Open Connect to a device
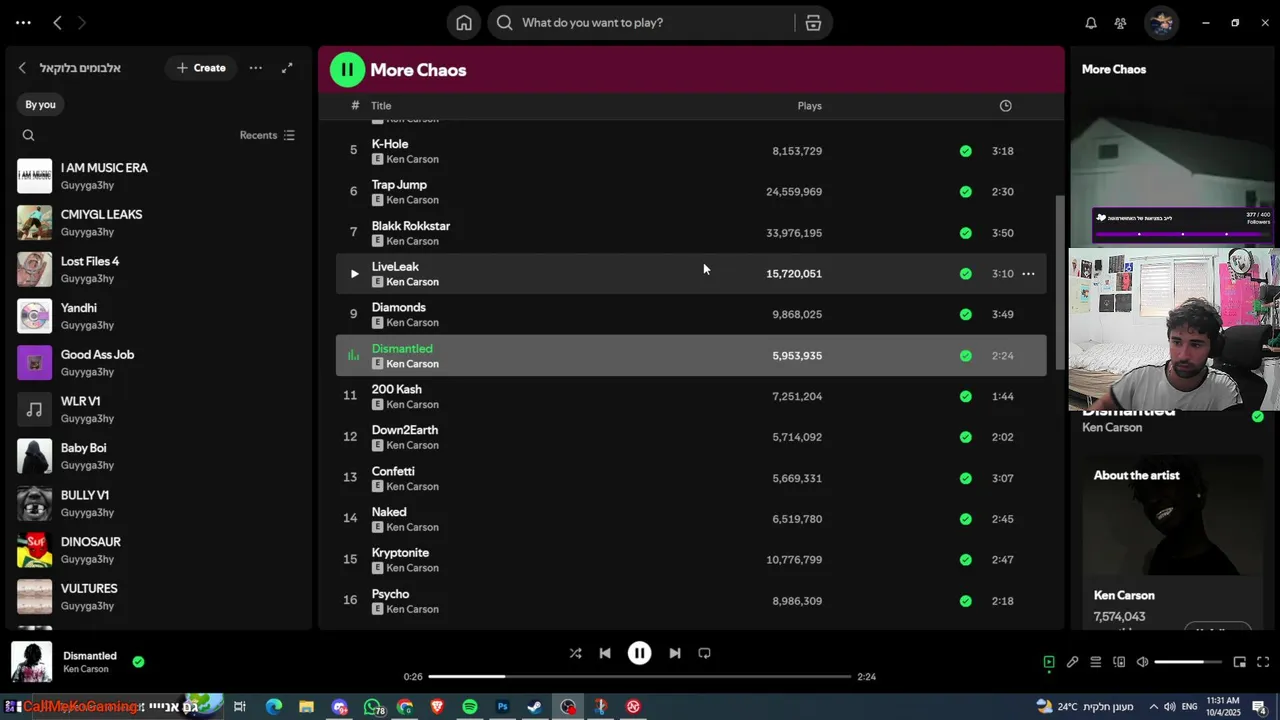 tap(1119, 662)
